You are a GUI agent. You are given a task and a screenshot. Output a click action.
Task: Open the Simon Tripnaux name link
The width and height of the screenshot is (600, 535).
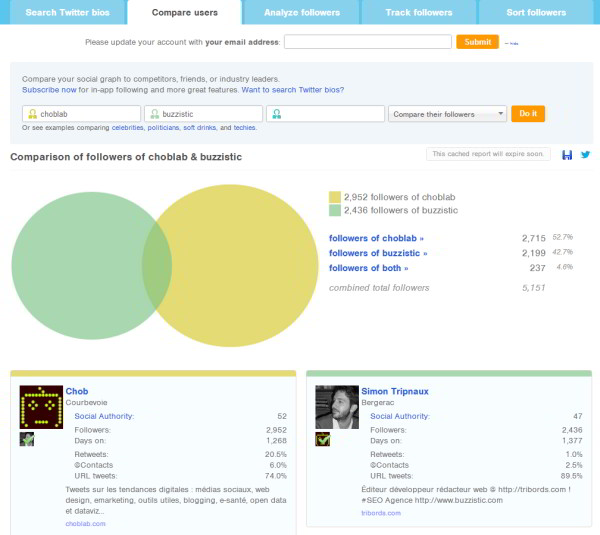395,391
